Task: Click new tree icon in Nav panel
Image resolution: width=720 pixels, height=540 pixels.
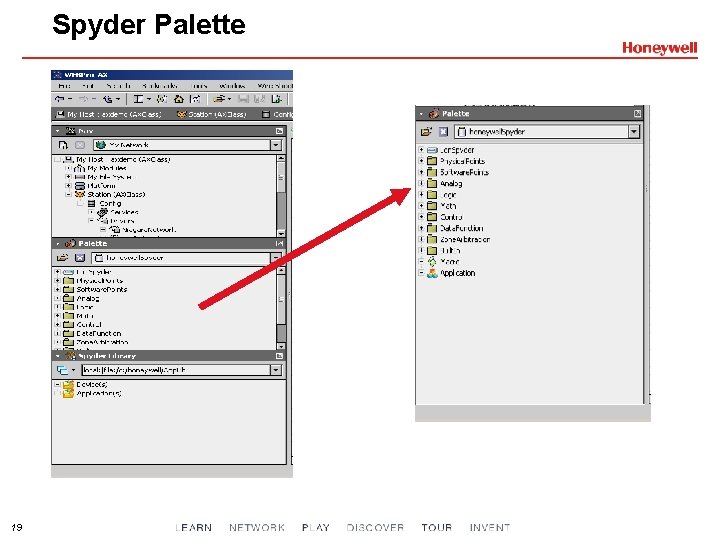Action: [x=63, y=145]
